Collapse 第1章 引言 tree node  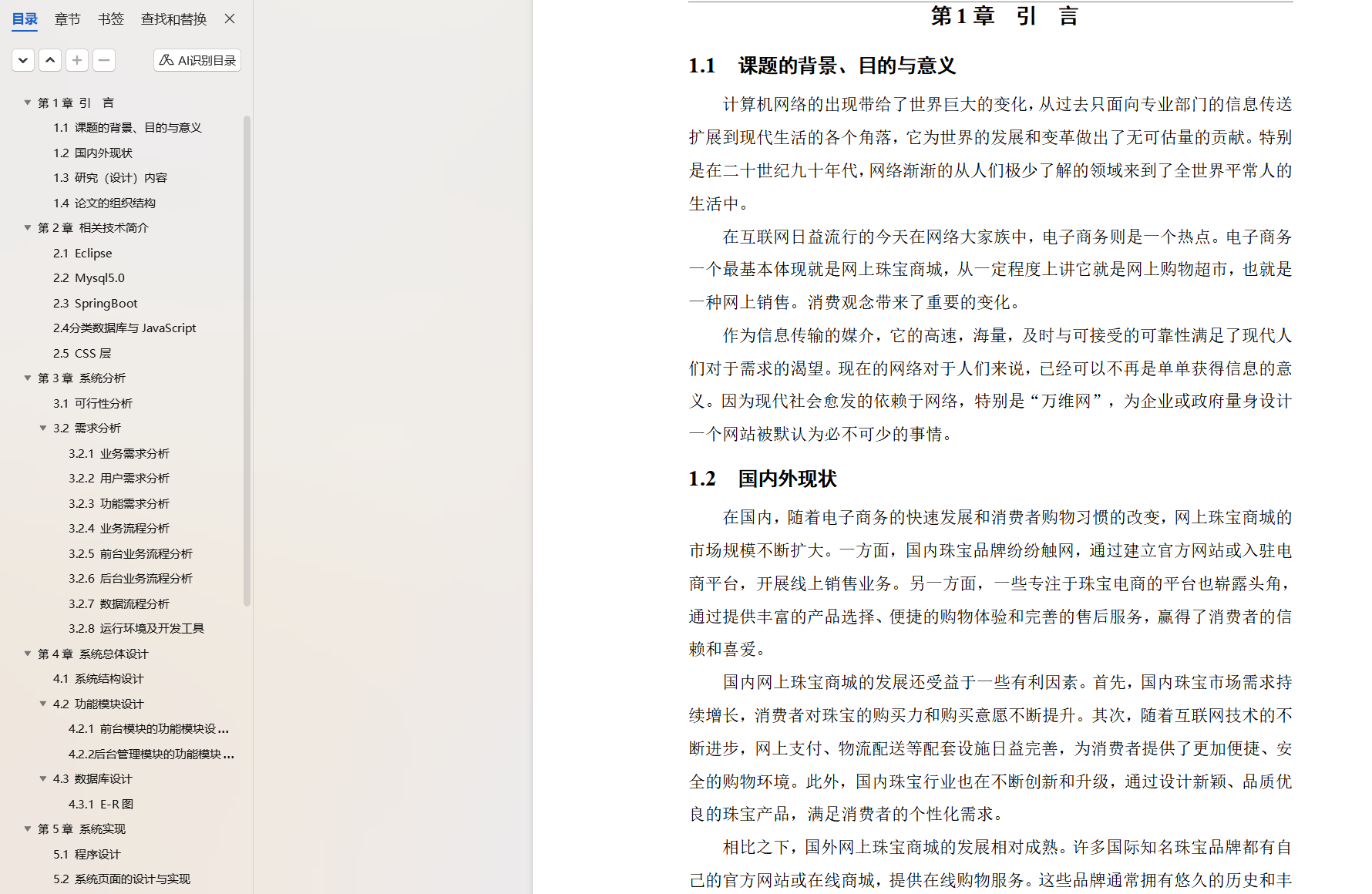click(x=28, y=103)
